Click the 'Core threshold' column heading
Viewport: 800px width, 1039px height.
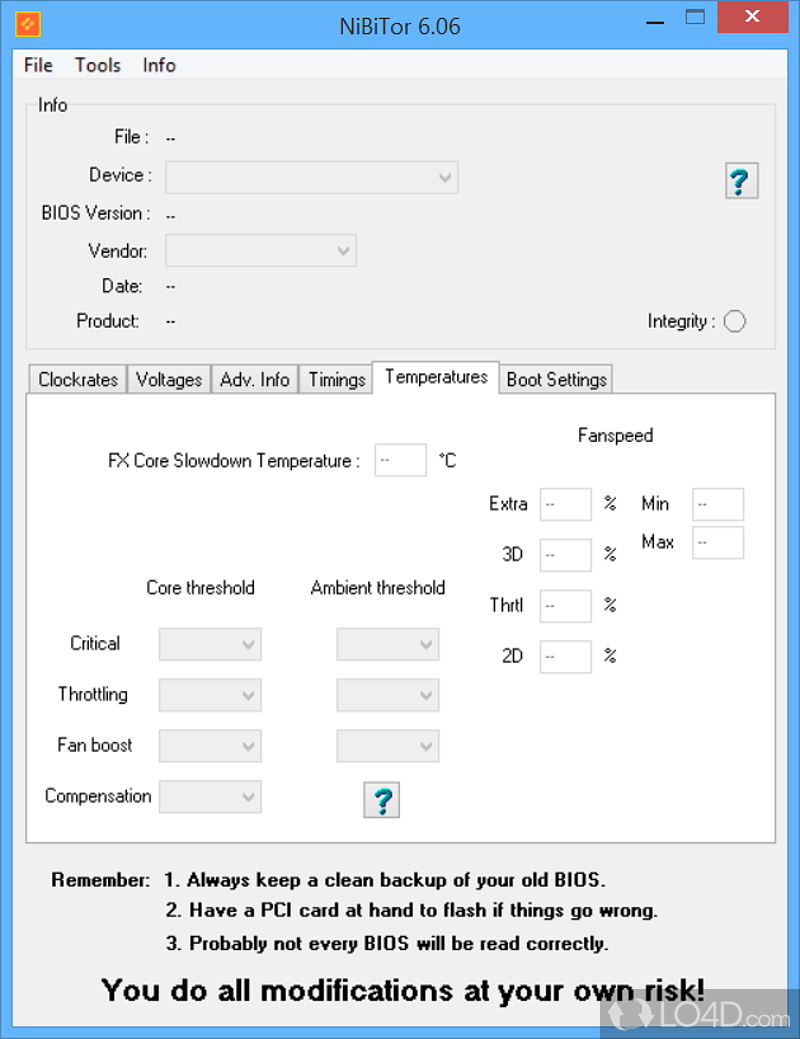(200, 588)
